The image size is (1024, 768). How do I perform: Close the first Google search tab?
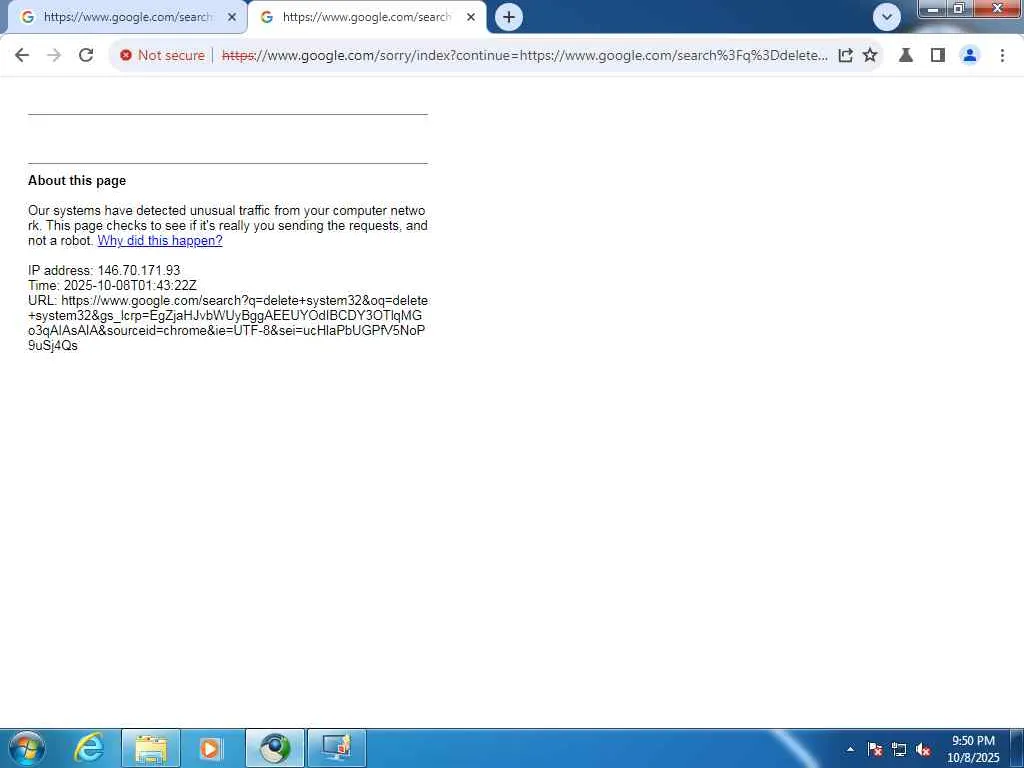(232, 17)
